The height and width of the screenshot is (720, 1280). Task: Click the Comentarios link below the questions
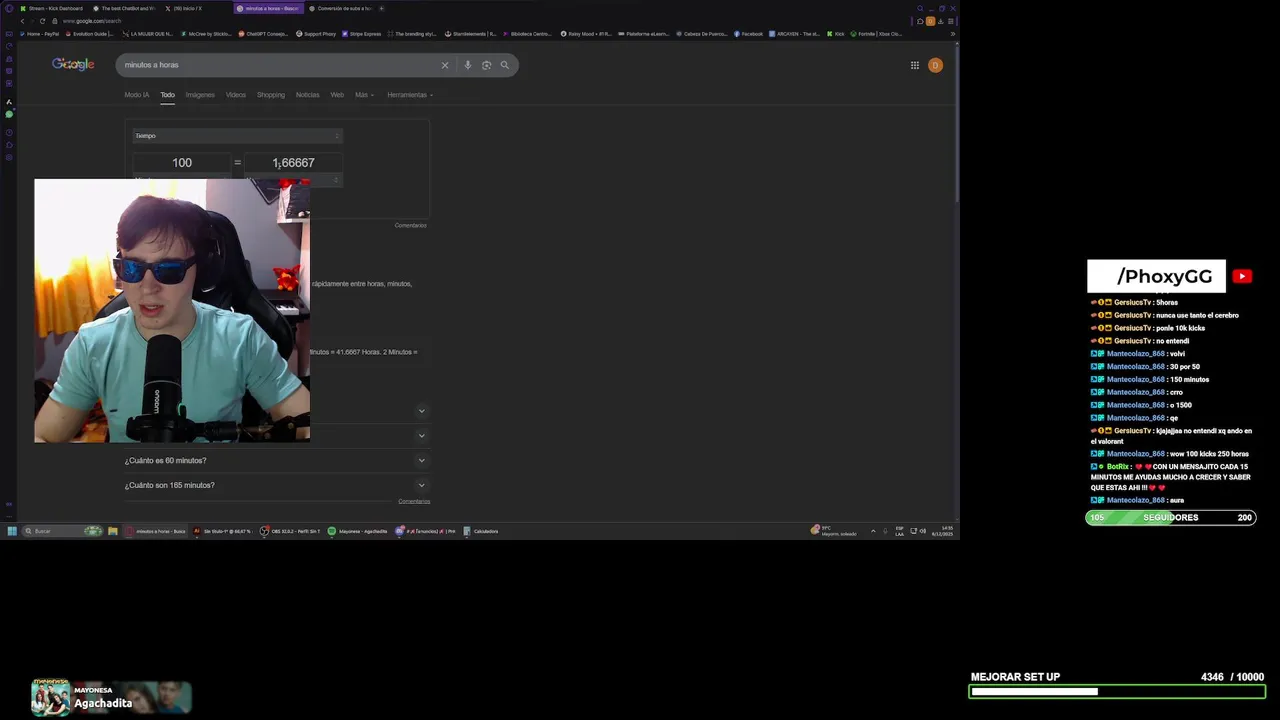[x=414, y=501]
